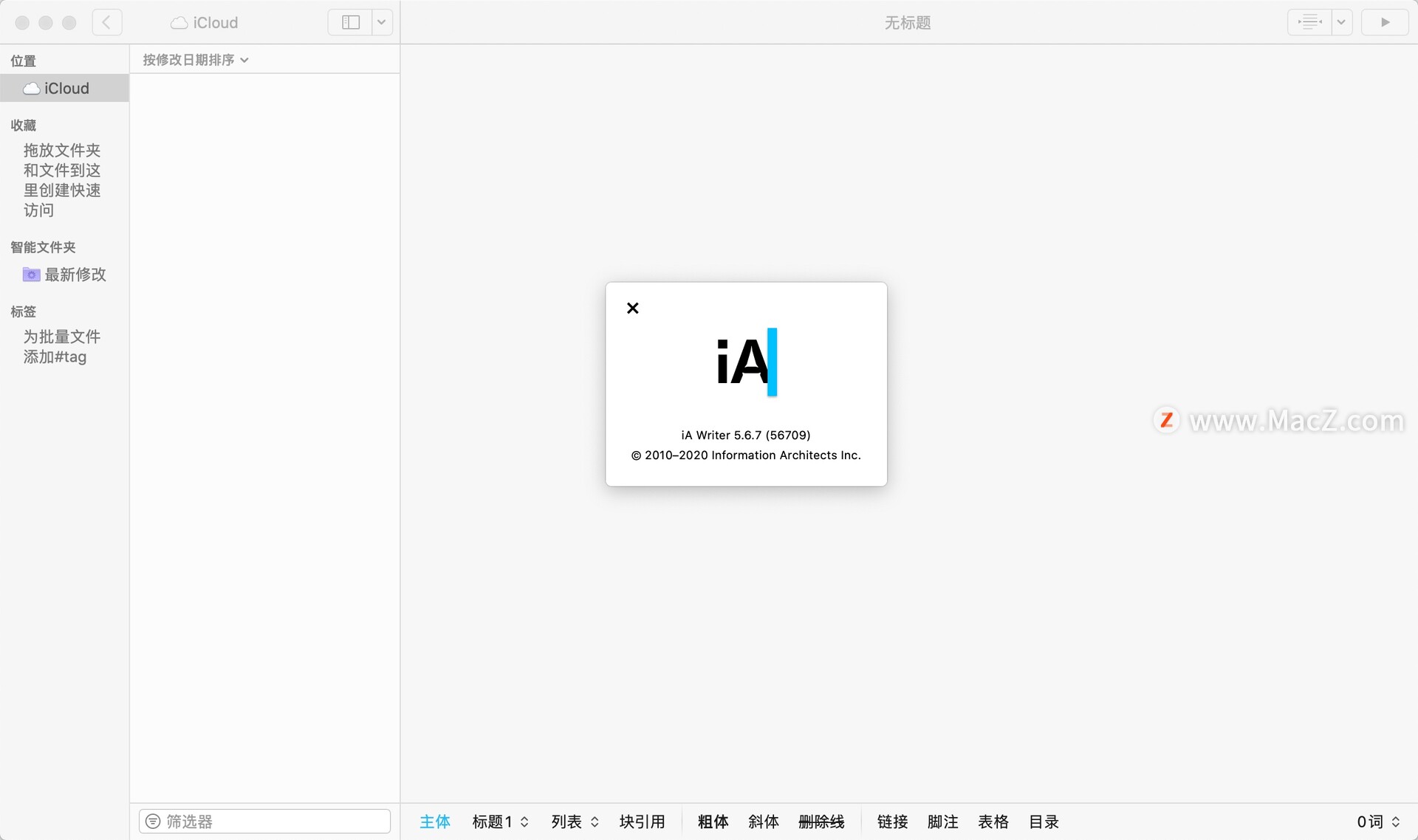Screen dimensions: 1418x840
Task: Click 收藏 favorites section header
Action: pyautogui.click(x=24, y=125)
